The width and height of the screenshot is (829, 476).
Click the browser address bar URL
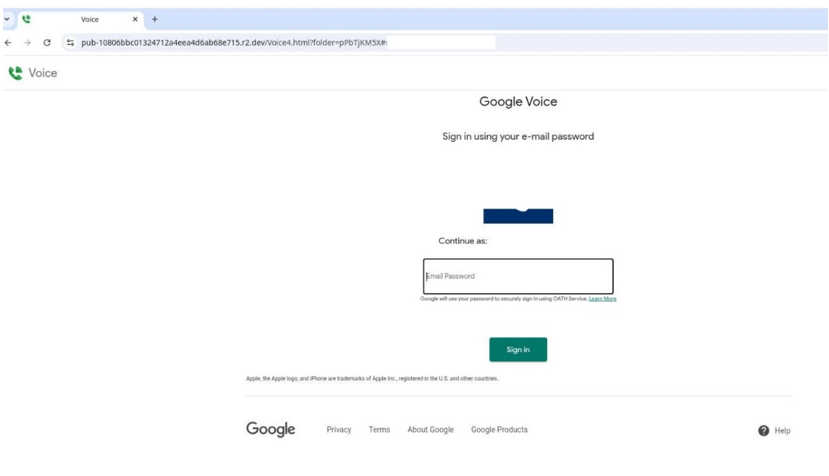tap(234, 43)
